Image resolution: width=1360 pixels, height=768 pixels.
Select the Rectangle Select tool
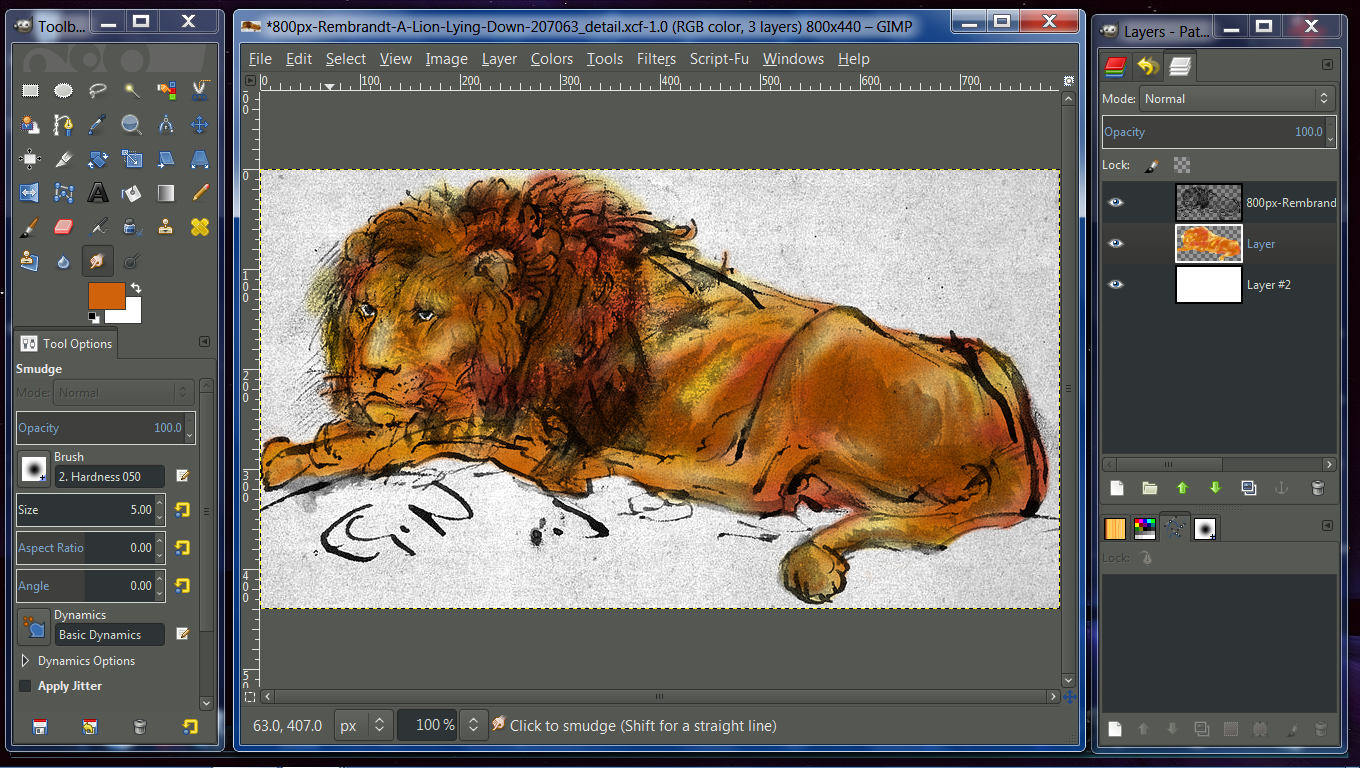click(x=30, y=91)
